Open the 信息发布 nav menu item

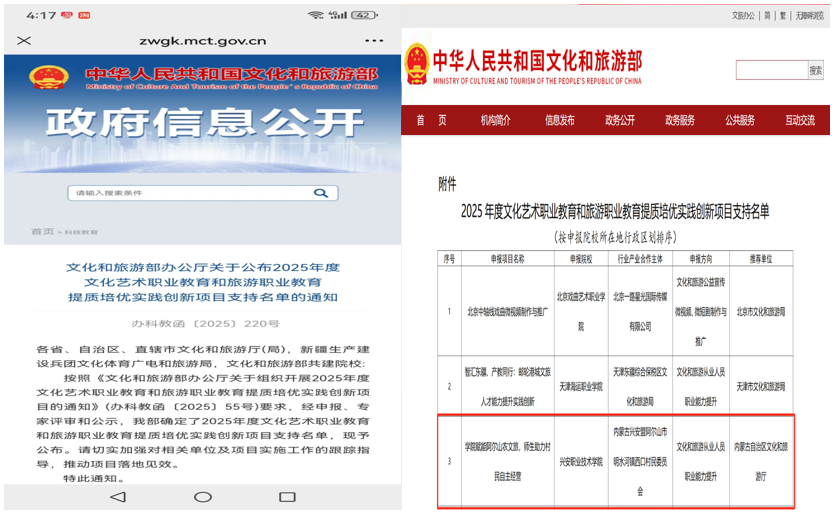(560, 120)
